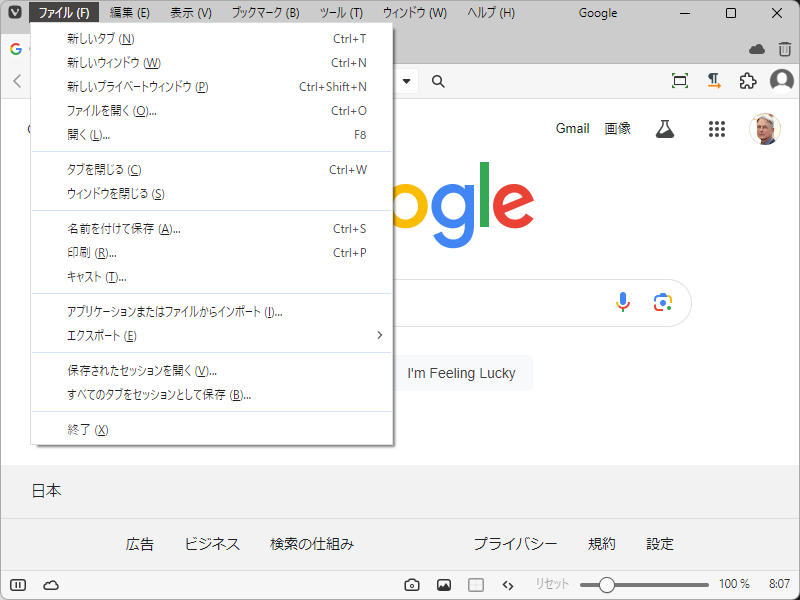Open the extensions puzzle piece icon
This screenshot has width=800, height=600.
pos(747,81)
